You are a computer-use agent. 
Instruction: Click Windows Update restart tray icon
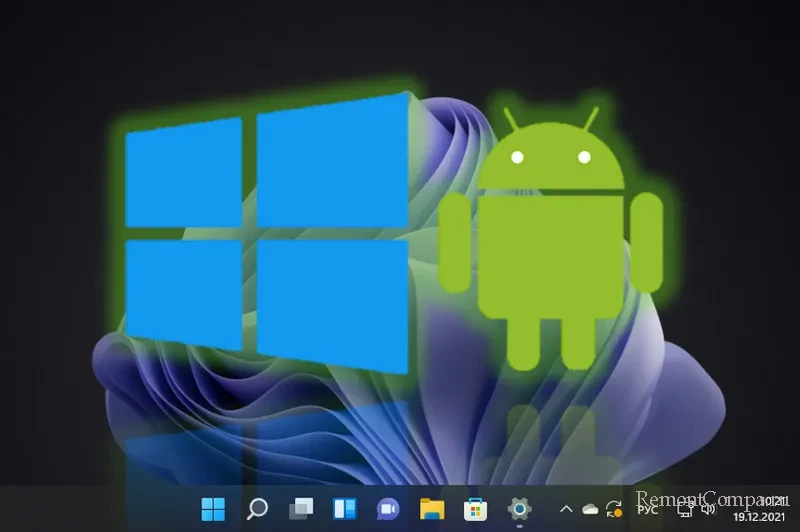pos(615,509)
